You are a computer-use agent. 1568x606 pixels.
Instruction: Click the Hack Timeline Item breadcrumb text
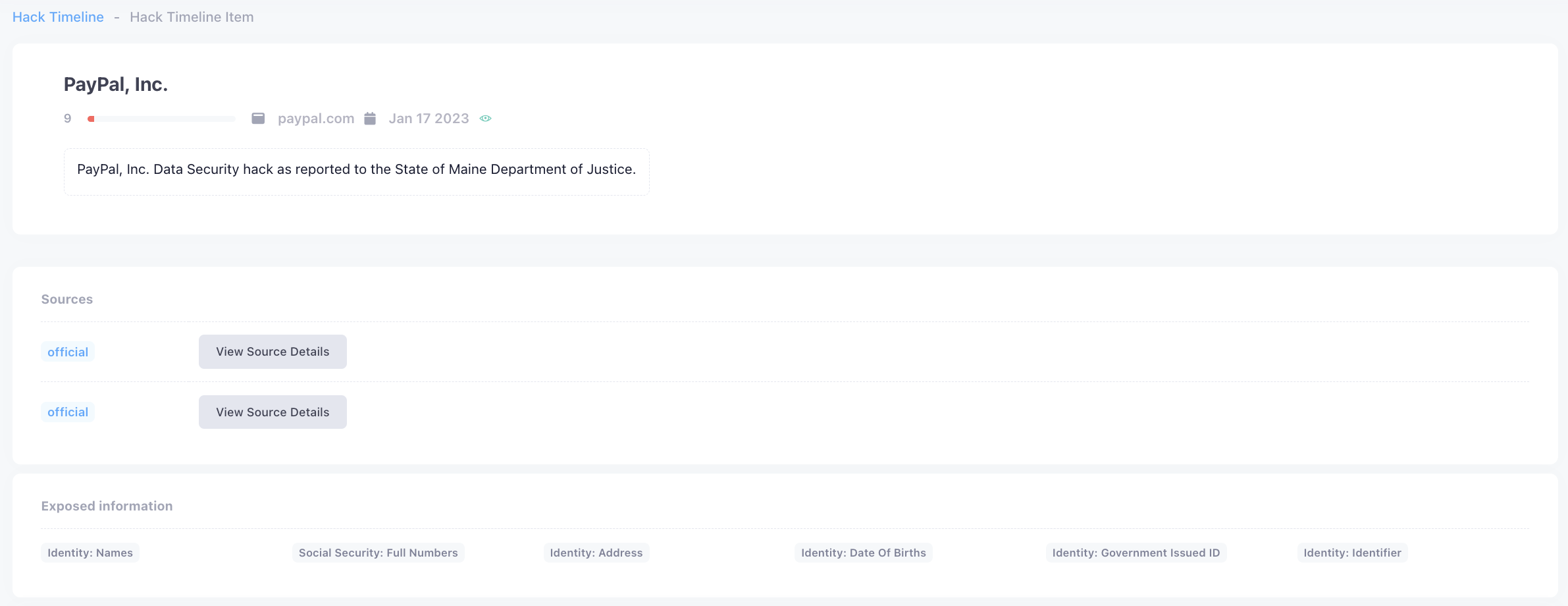[x=192, y=17]
